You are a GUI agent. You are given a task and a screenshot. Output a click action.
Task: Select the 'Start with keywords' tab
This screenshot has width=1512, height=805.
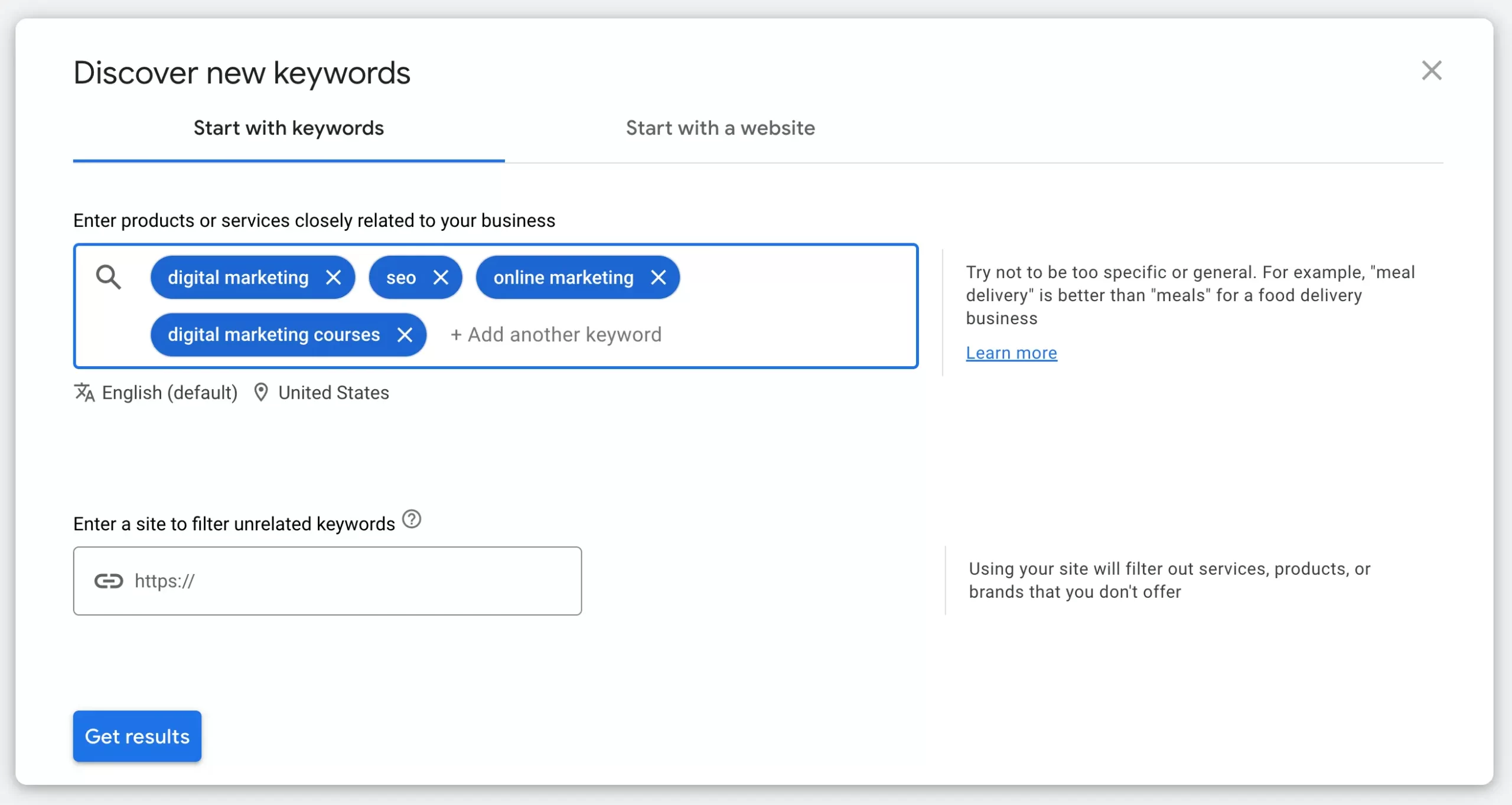(x=288, y=128)
